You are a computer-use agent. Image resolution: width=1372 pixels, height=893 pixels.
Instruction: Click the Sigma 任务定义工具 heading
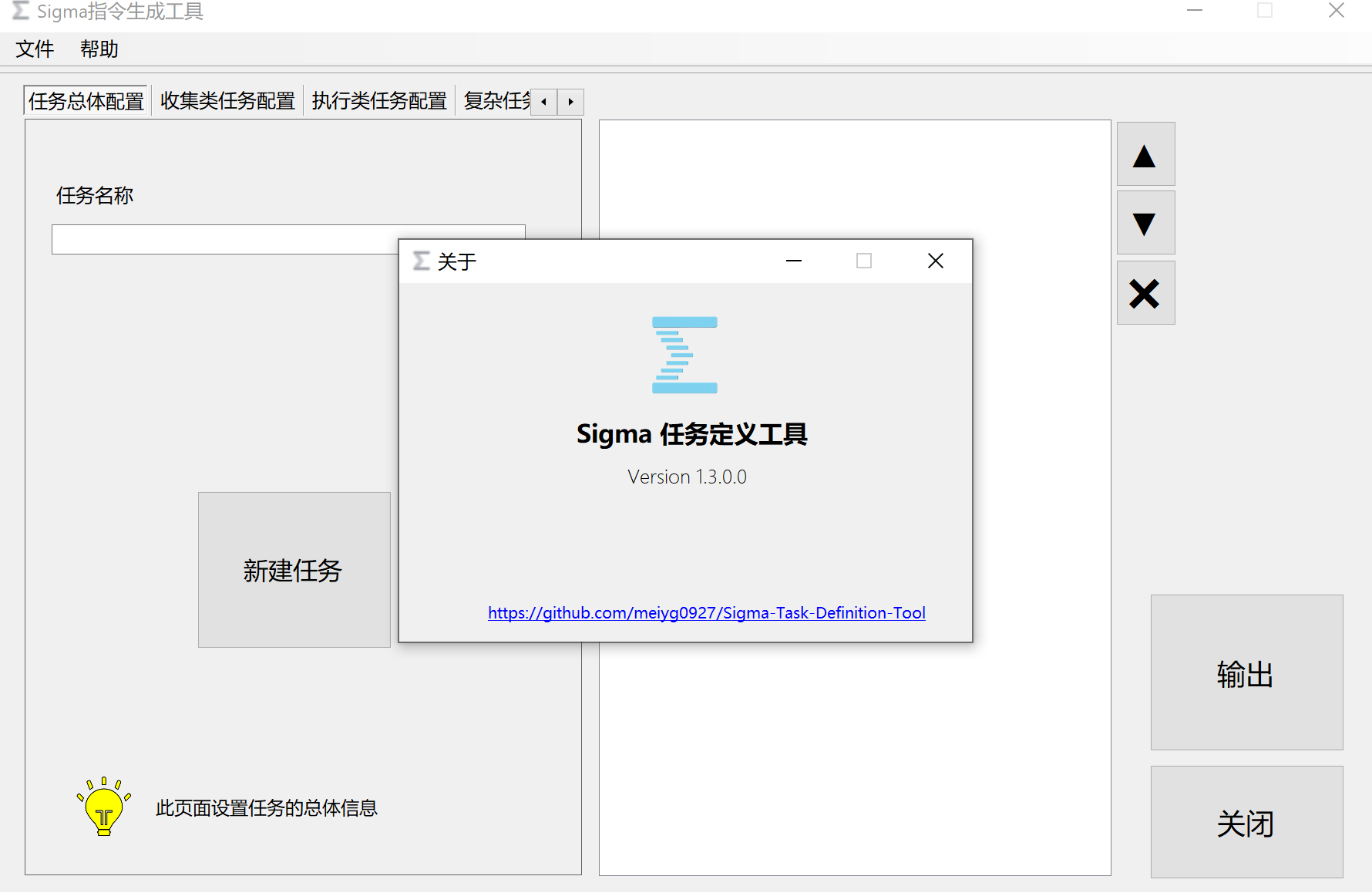coord(692,434)
